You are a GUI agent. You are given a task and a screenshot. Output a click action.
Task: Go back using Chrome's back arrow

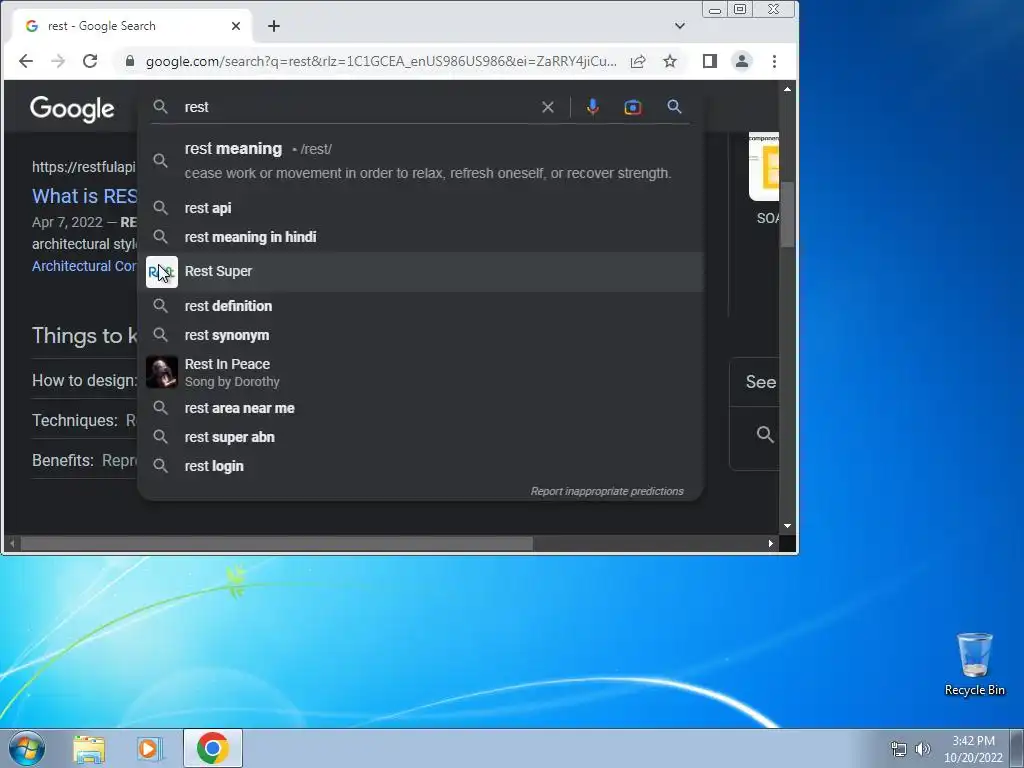coord(25,61)
